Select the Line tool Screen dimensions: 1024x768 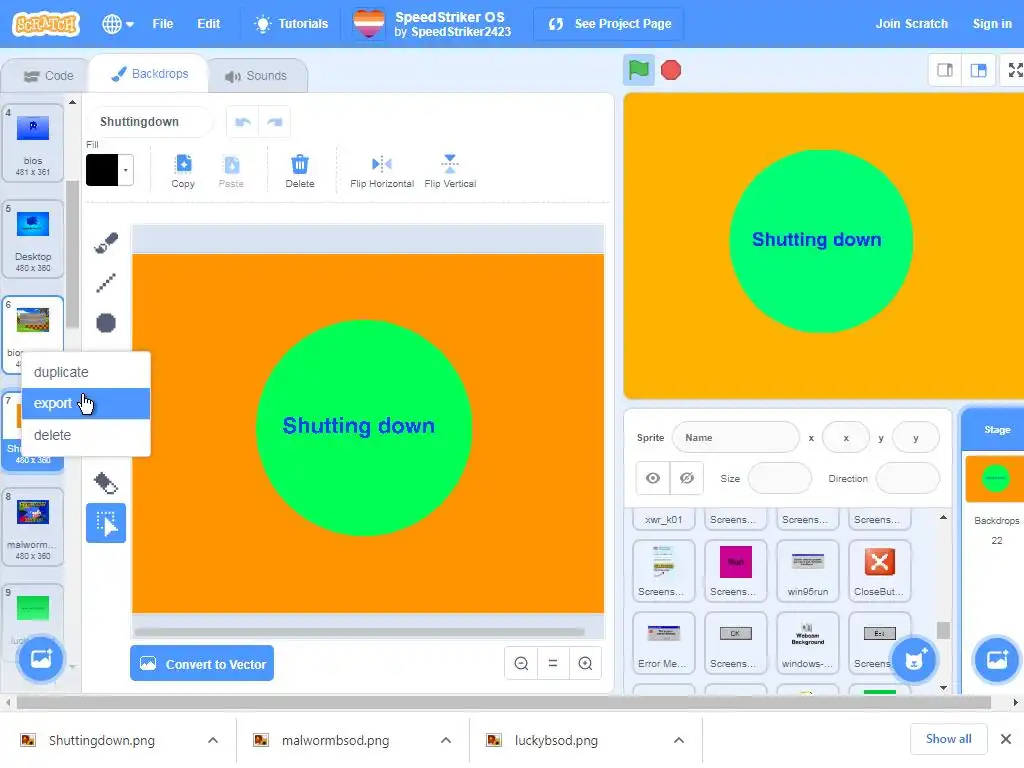tap(106, 283)
